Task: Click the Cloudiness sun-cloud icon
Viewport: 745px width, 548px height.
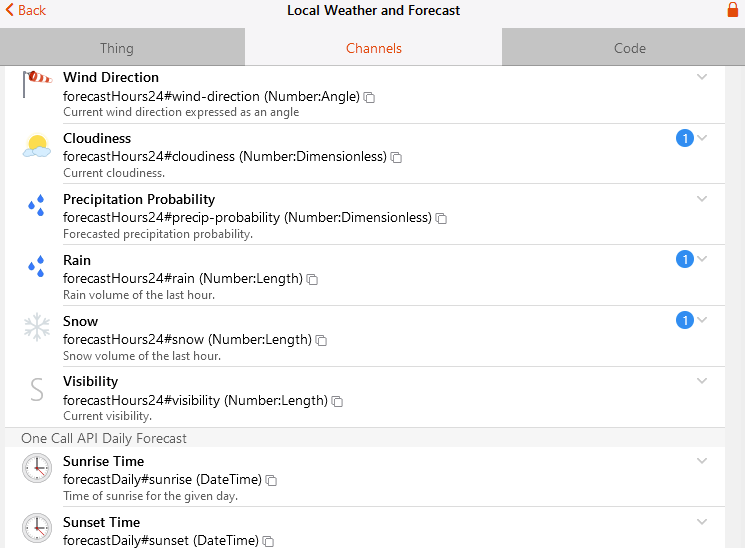Action: click(x=37, y=146)
